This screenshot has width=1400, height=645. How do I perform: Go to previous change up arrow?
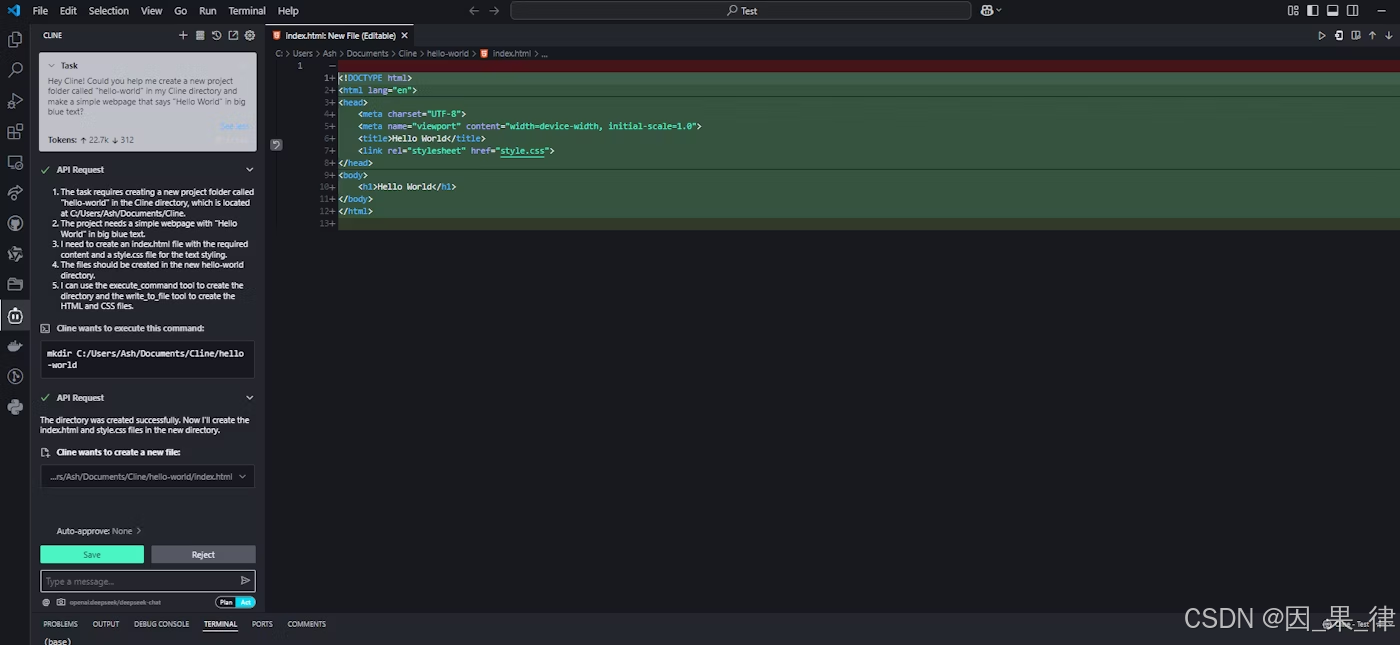coord(1373,35)
